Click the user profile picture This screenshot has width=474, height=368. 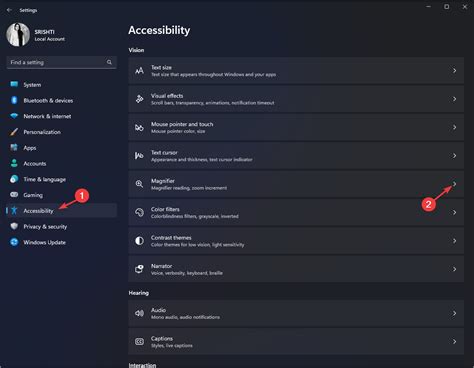coord(18,34)
